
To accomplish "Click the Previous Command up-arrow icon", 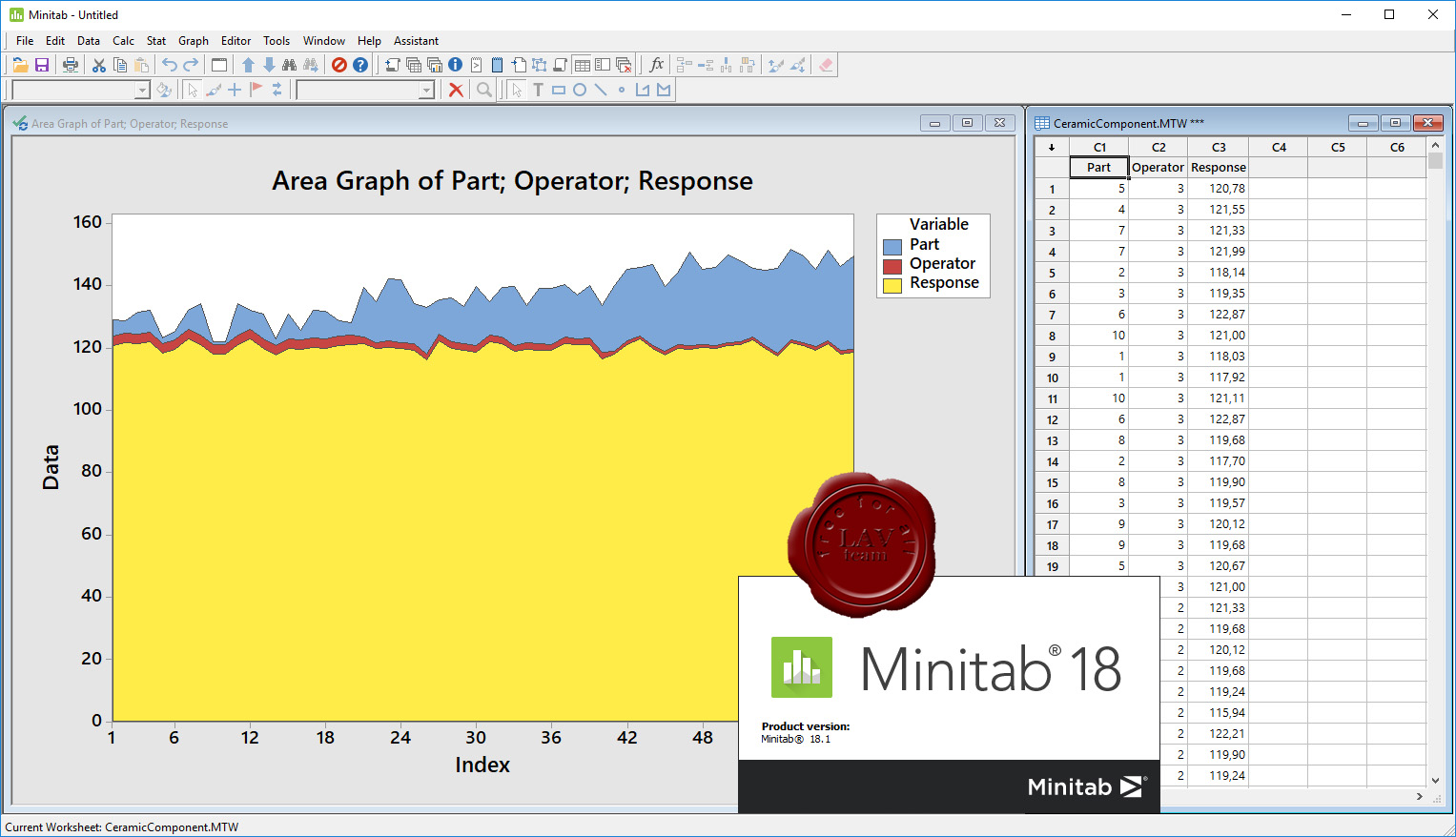I will coord(248,65).
